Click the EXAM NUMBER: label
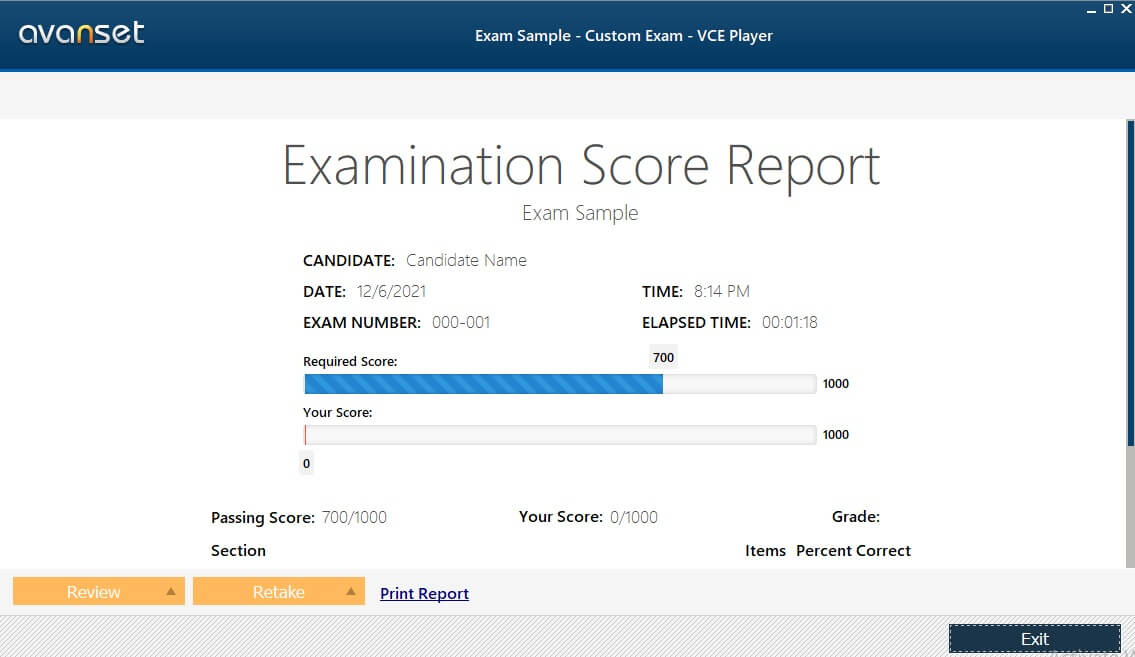The width and height of the screenshot is (1135, 657). tap(362, 323)
